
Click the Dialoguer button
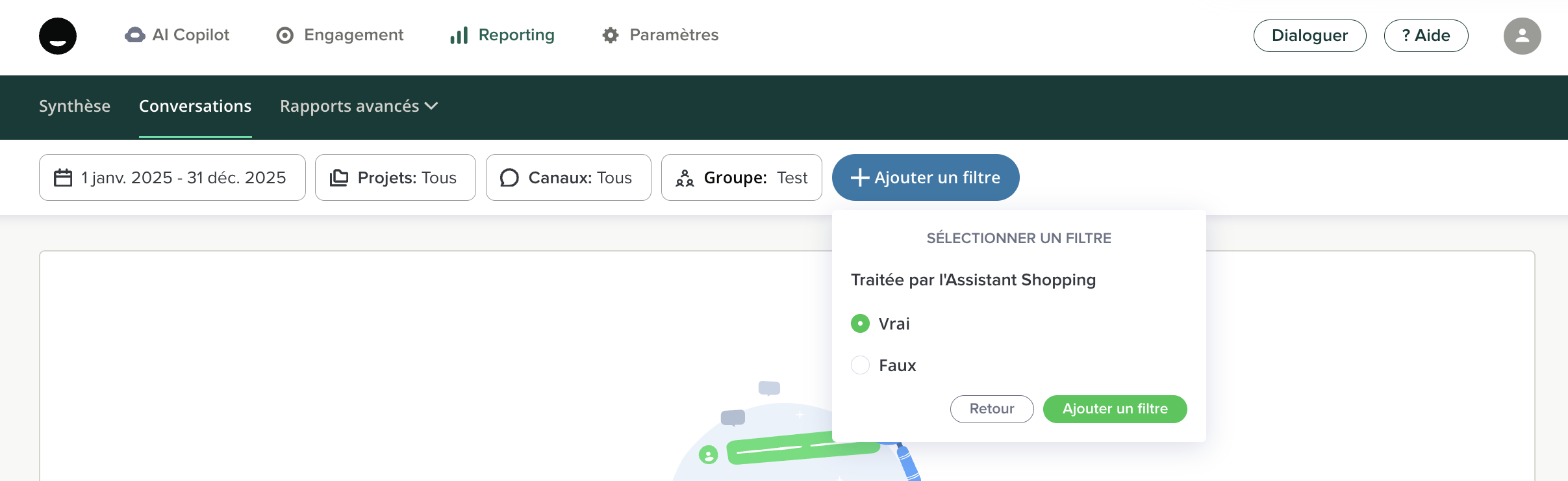coord(1309,36)
